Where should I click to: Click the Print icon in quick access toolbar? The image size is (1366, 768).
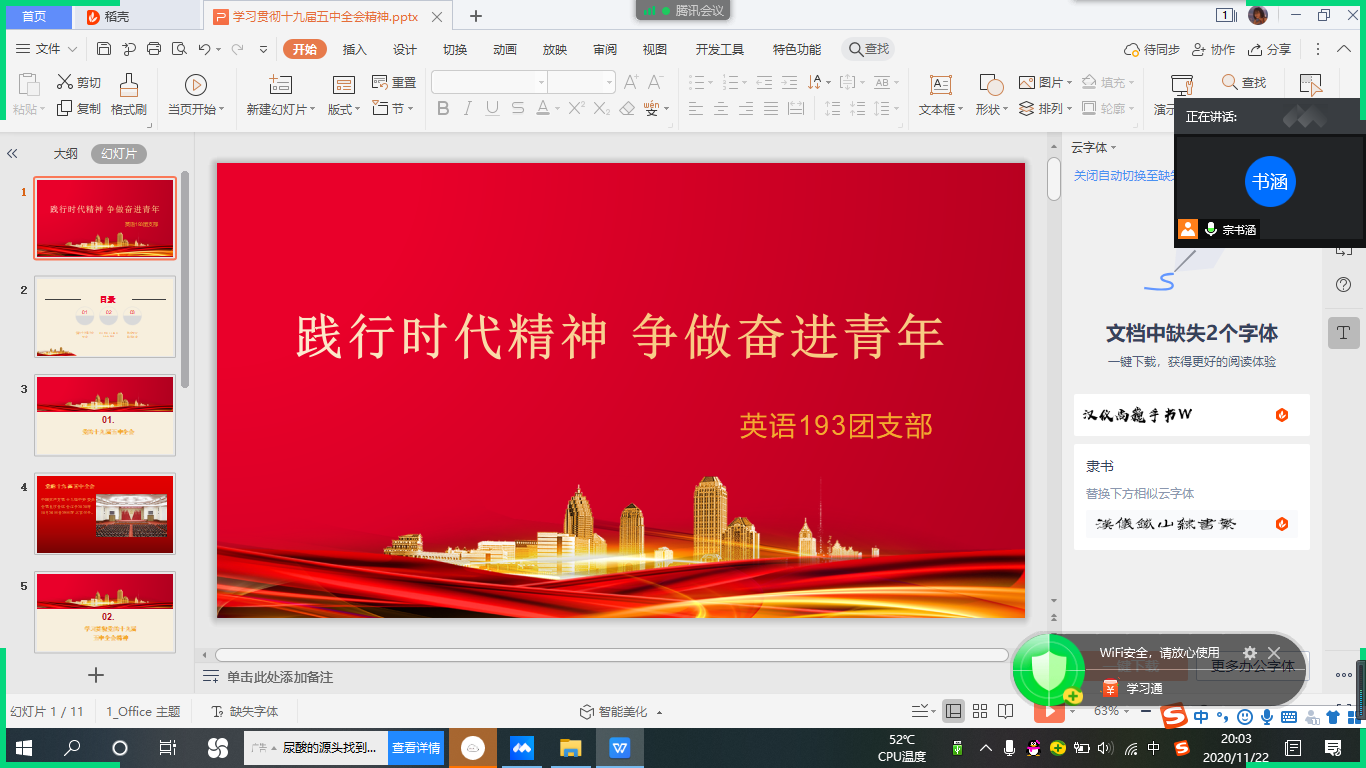(153, 49)
